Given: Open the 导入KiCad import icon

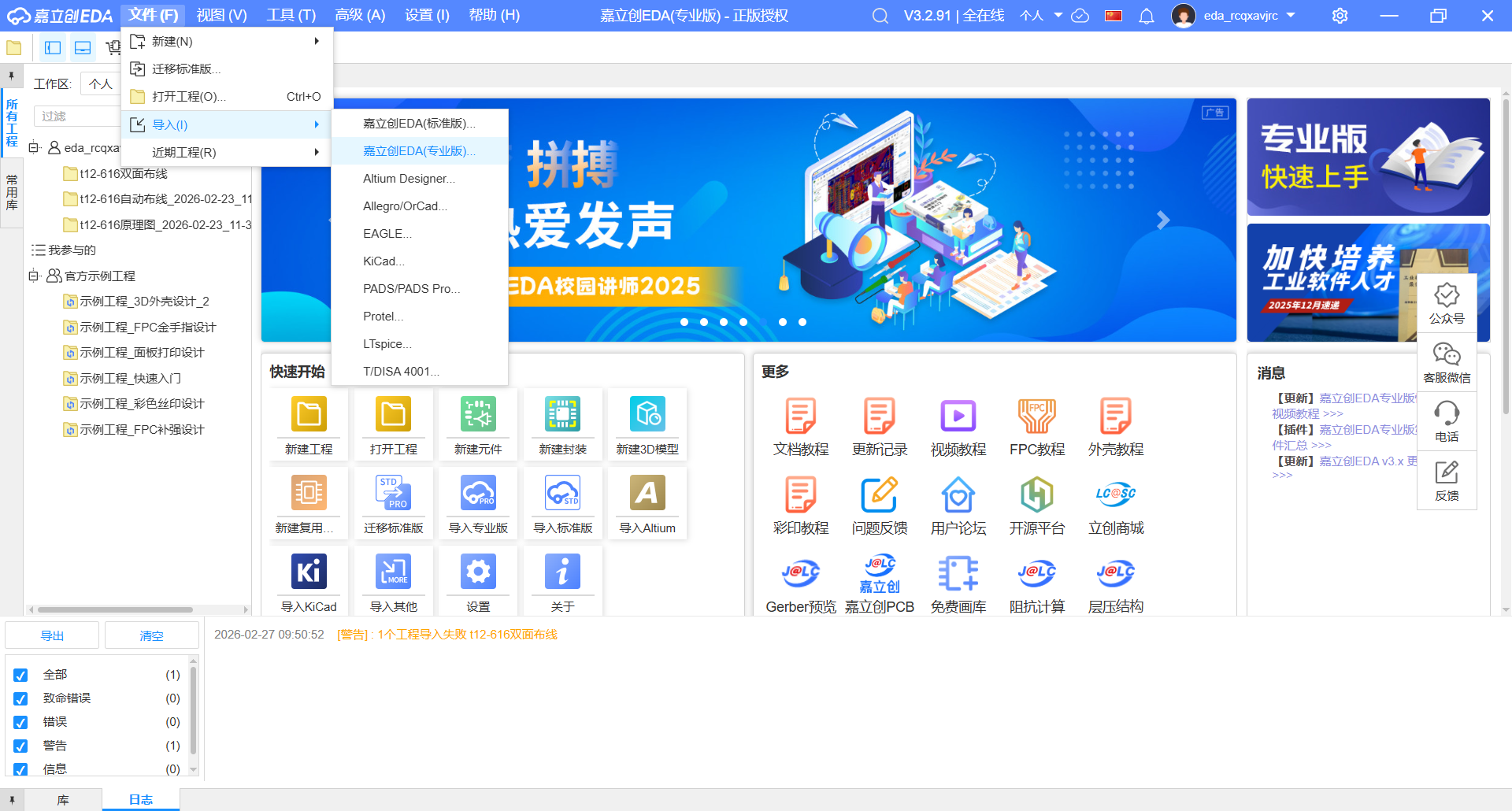Looking at the screenshot, I should coord(309,572).
